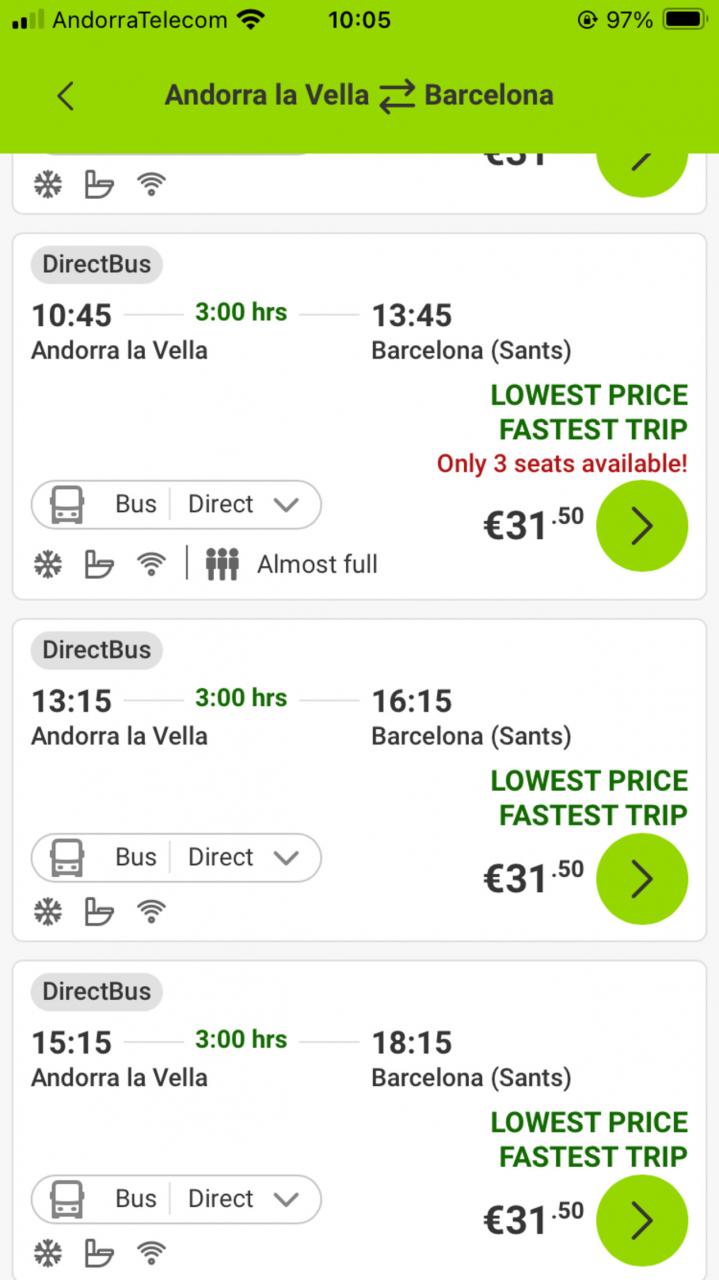
Task: Select the 10:45 trip green arrow button
Action: coord(641,526)
